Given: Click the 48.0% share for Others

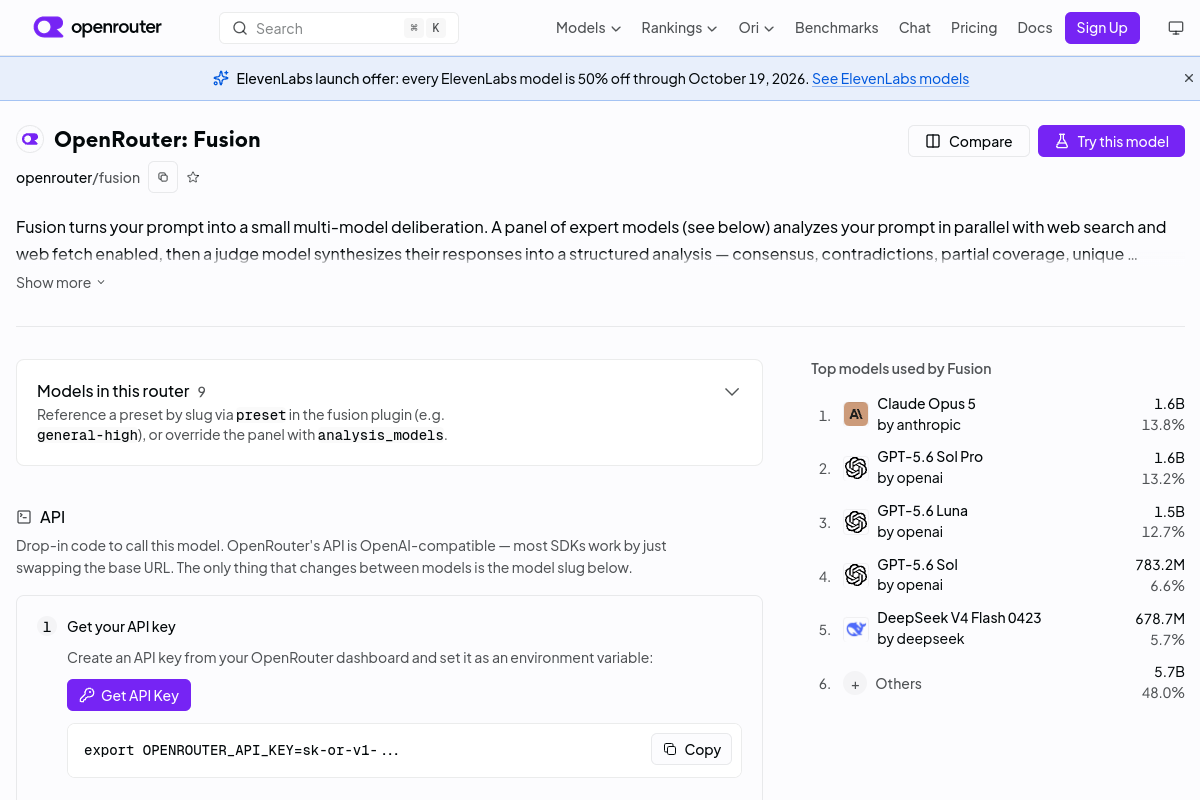Looking at the screenshot, I should (x=1163, y=693).
